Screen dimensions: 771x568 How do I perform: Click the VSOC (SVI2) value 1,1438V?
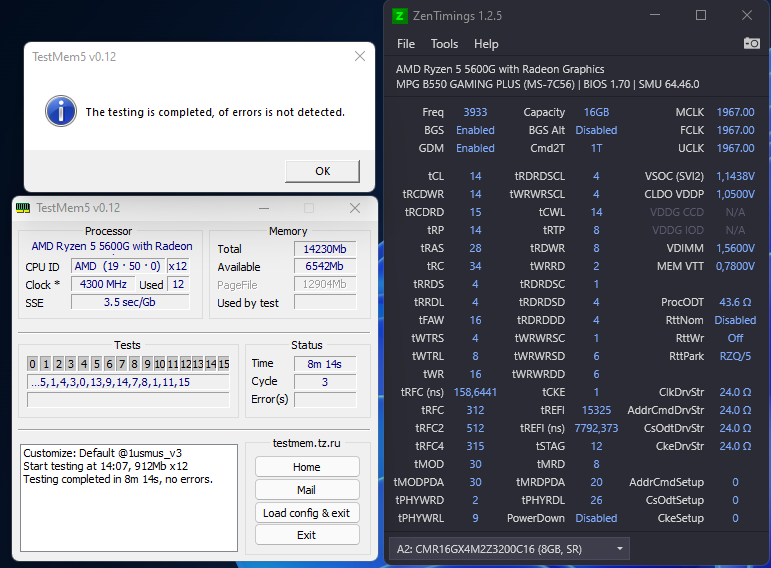(735, 176)
